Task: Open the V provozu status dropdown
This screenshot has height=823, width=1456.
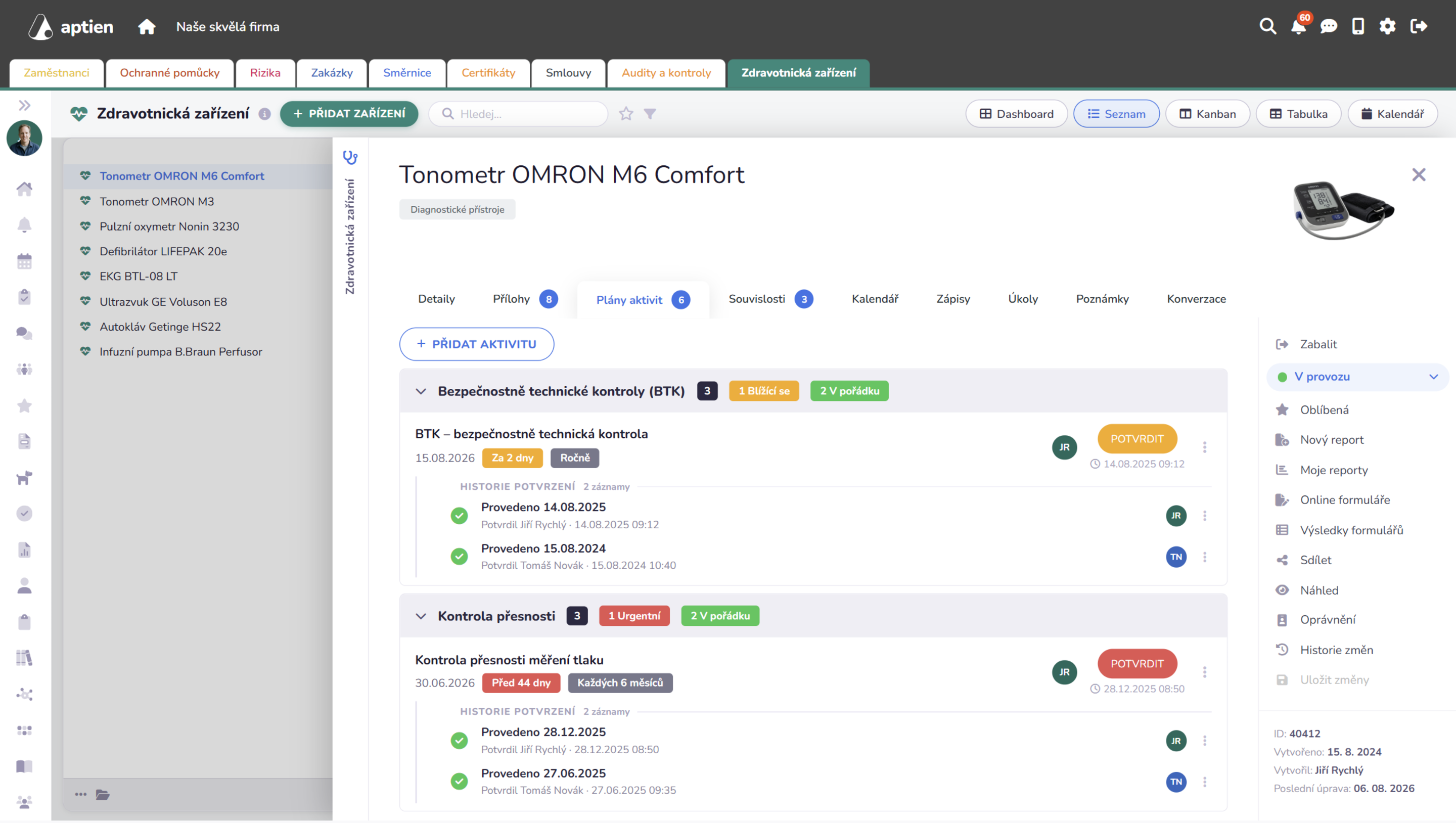Action: click(1357, 377)
